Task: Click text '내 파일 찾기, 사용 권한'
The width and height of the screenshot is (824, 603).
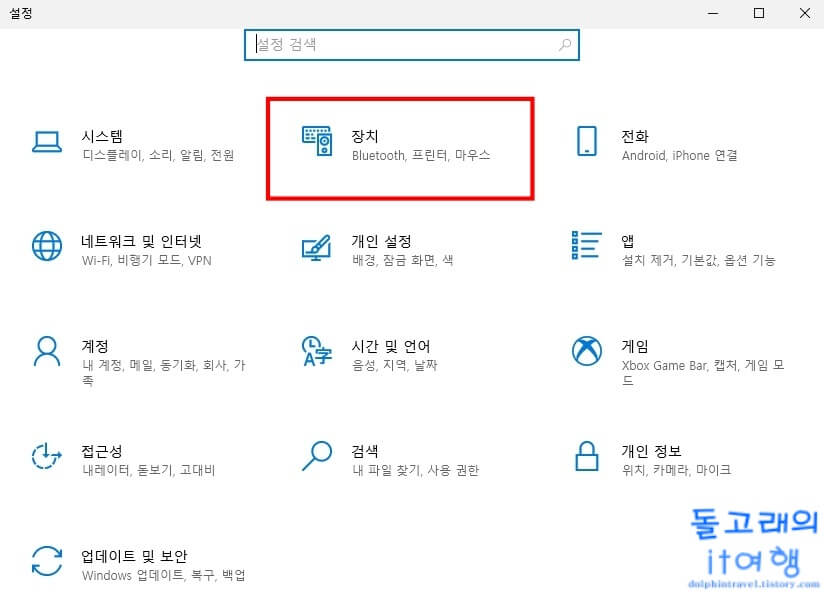Action: 415,470
